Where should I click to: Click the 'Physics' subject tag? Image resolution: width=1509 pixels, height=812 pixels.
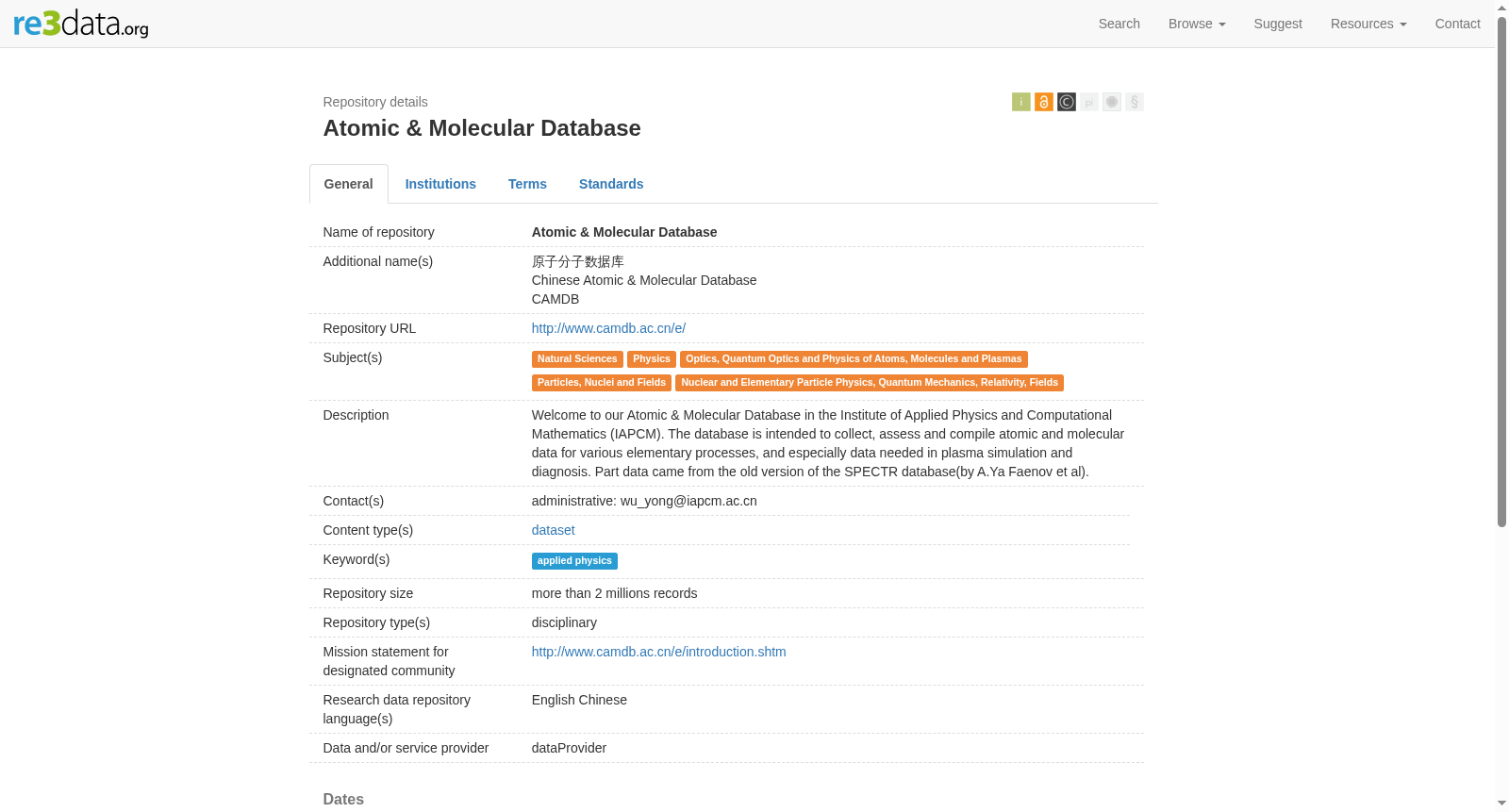(x=652, y=359)
